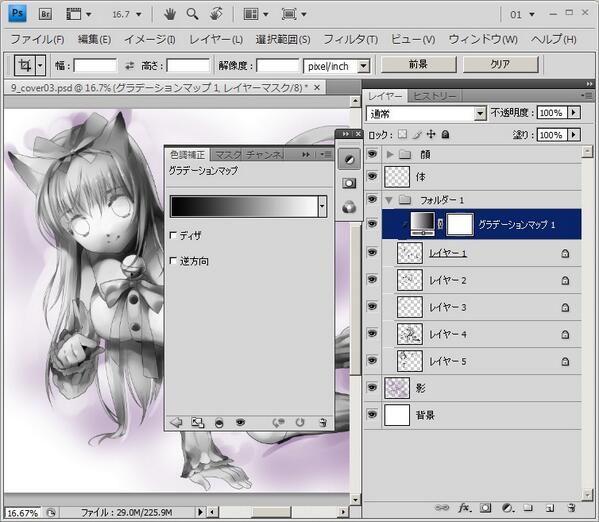
Task: Launch Bridge via the Br icon
Action: 45,14
